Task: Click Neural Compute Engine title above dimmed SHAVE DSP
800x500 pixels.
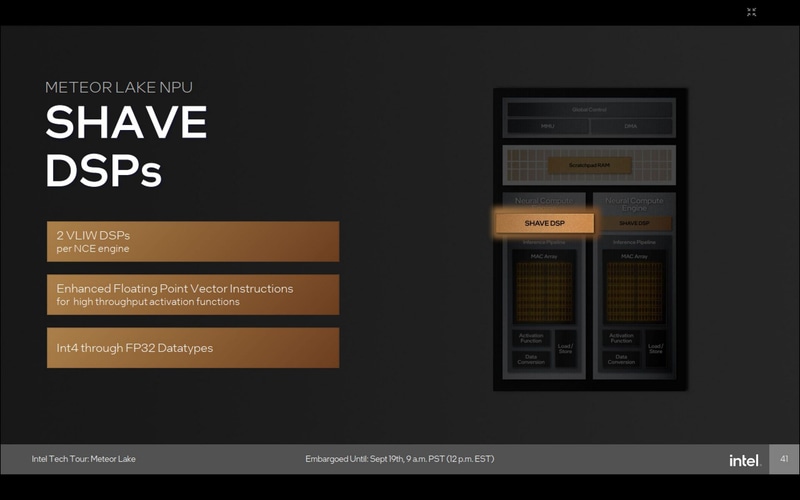Action: click(x=634, y=204)
